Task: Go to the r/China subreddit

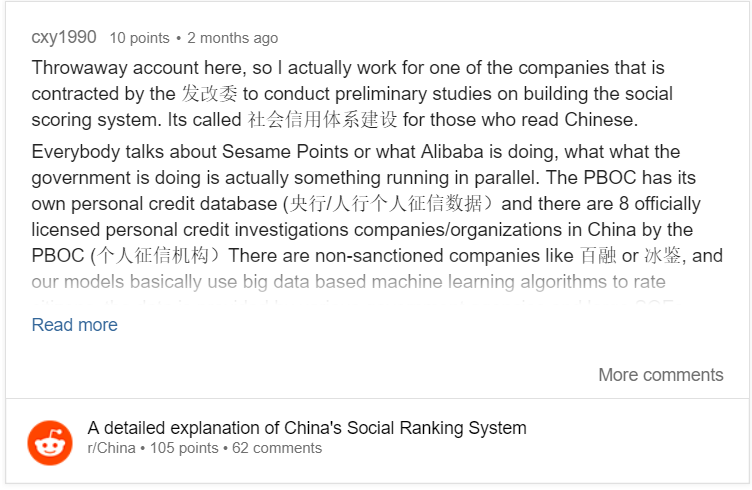Action: pyautogui.click(x=111, y=448)
